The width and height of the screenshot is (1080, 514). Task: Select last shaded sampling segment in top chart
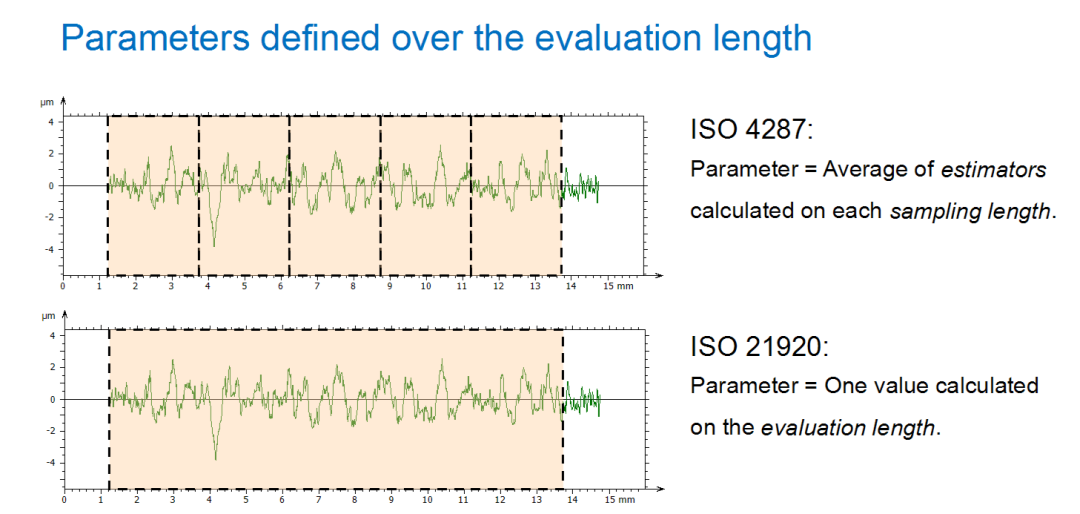click(x=515, y=230)
